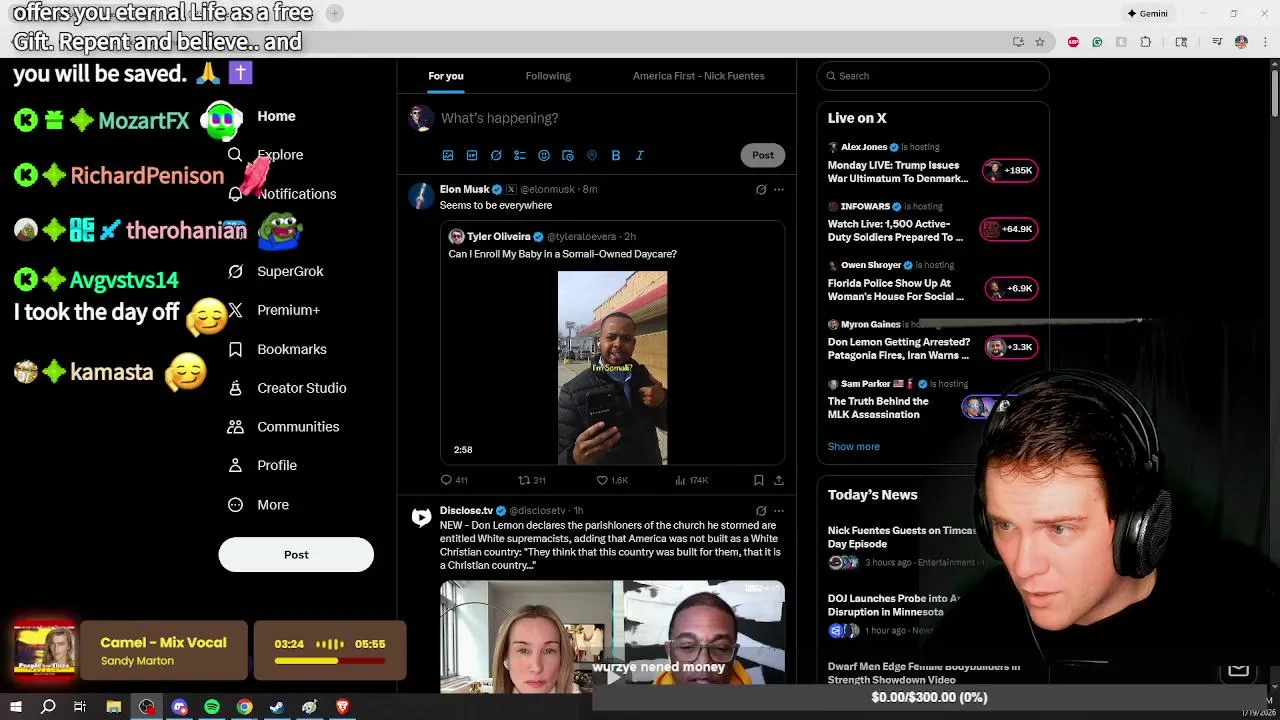Open Chrome three-dot menu

tap(1265, 42)
